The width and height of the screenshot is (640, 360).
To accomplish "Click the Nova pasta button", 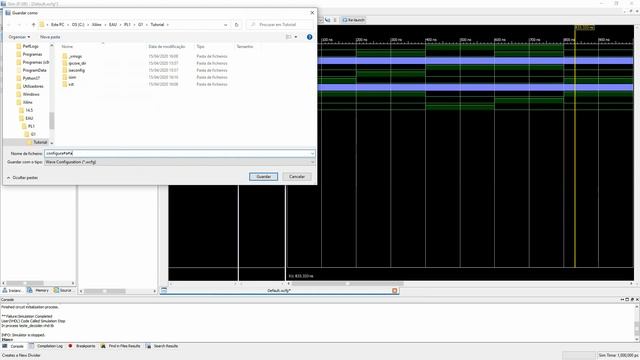I will (x=50, y=37).
